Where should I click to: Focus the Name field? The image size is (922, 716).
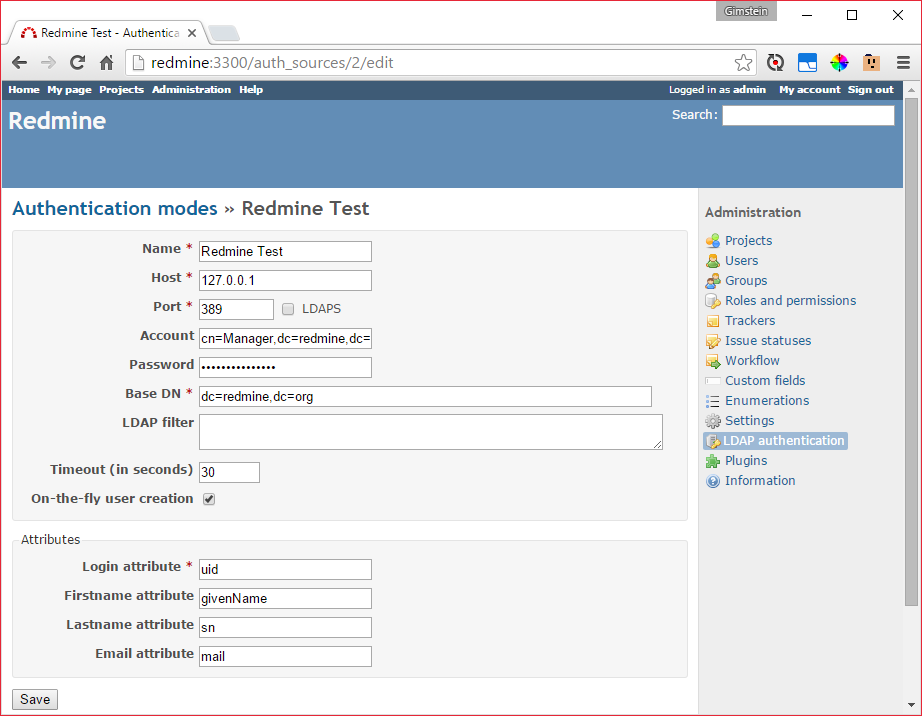pyautogui.click(x=285, y=252)
